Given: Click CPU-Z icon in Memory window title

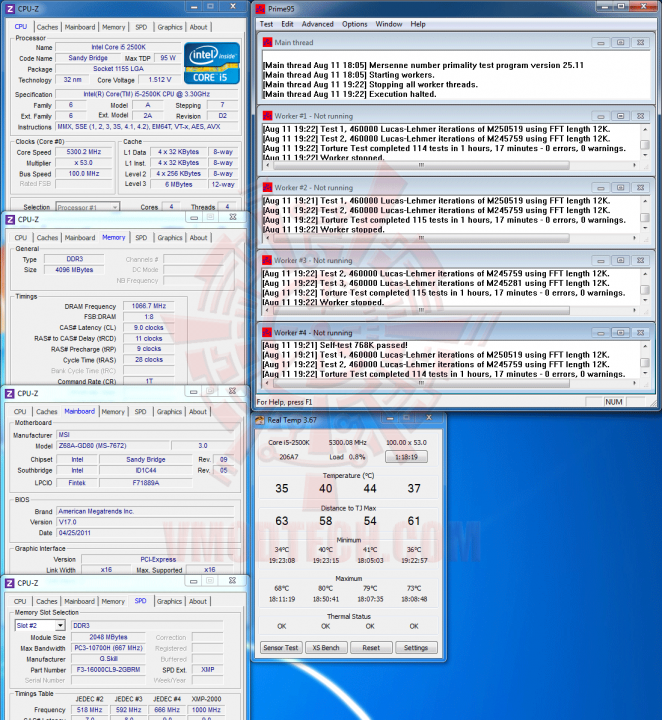Looking at the screenshot, I should pos(10,219).
